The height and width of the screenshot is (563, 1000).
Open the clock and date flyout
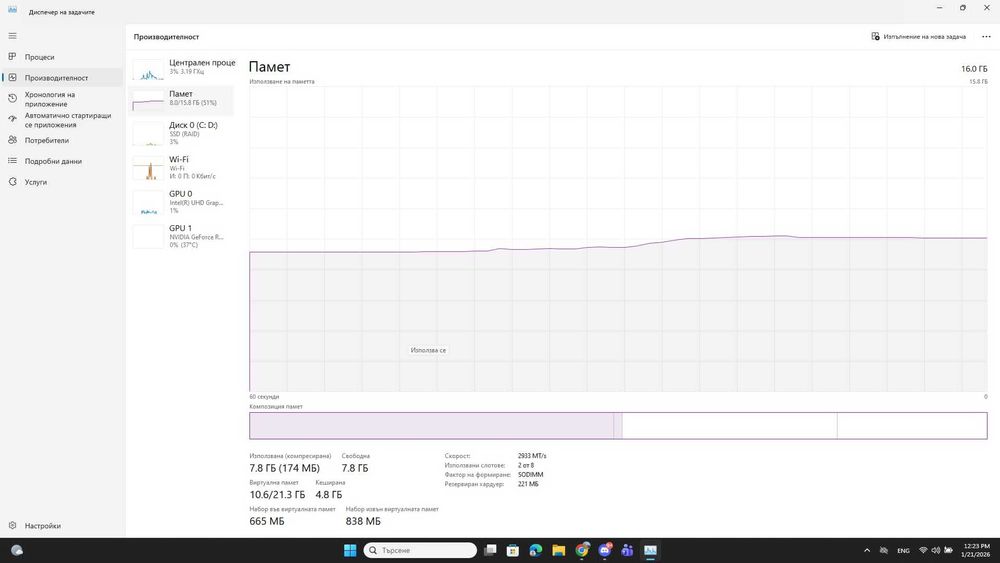[976, 550]
